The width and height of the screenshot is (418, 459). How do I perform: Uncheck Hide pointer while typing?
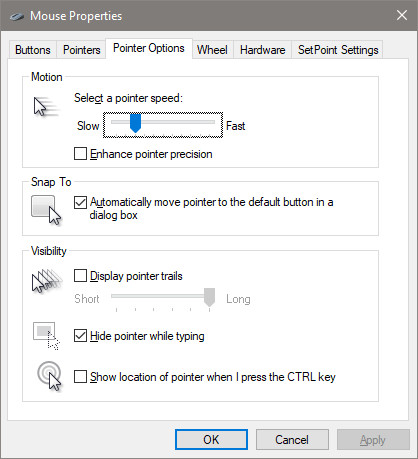[80, 336]
